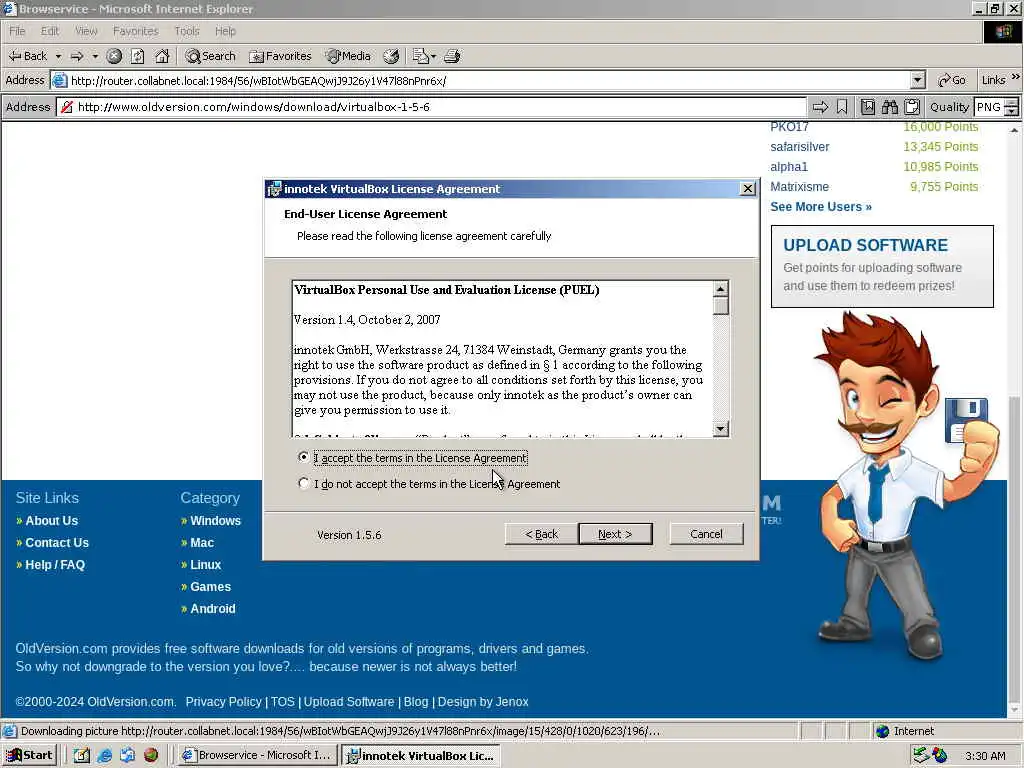This screenshot has width=1024, height=768.
Task: Open the Linux category link
Action: point(205,565)
